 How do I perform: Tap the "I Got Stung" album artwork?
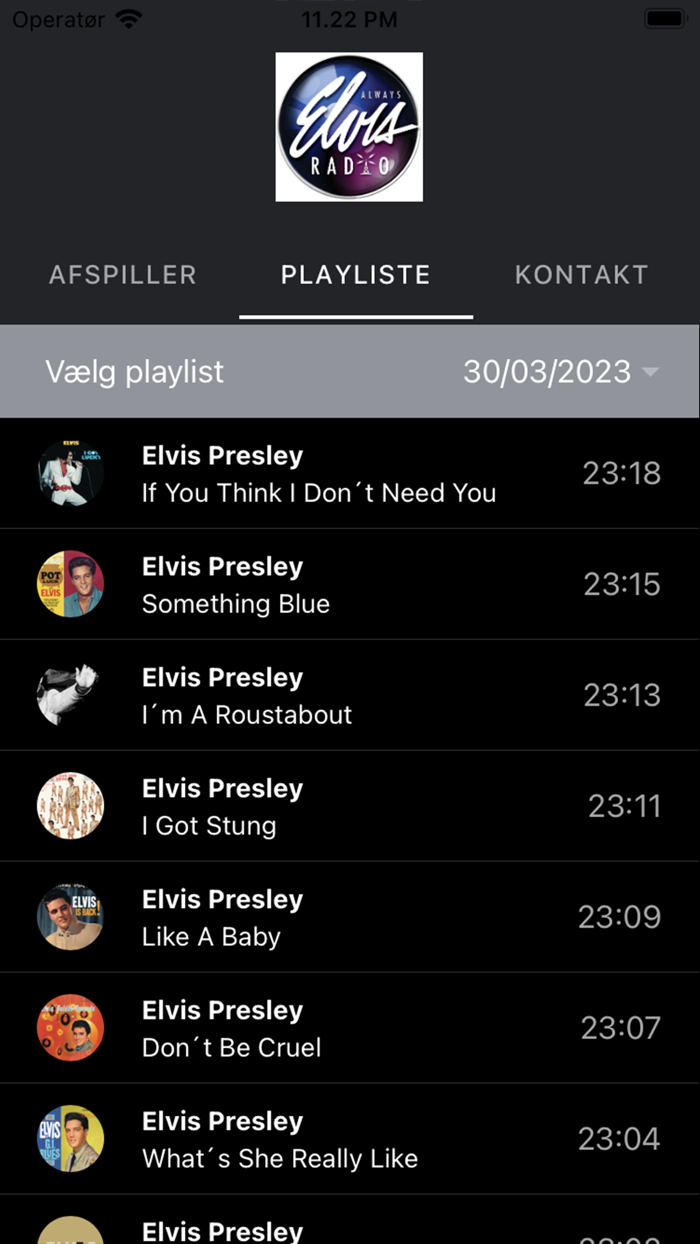point(70,806)
